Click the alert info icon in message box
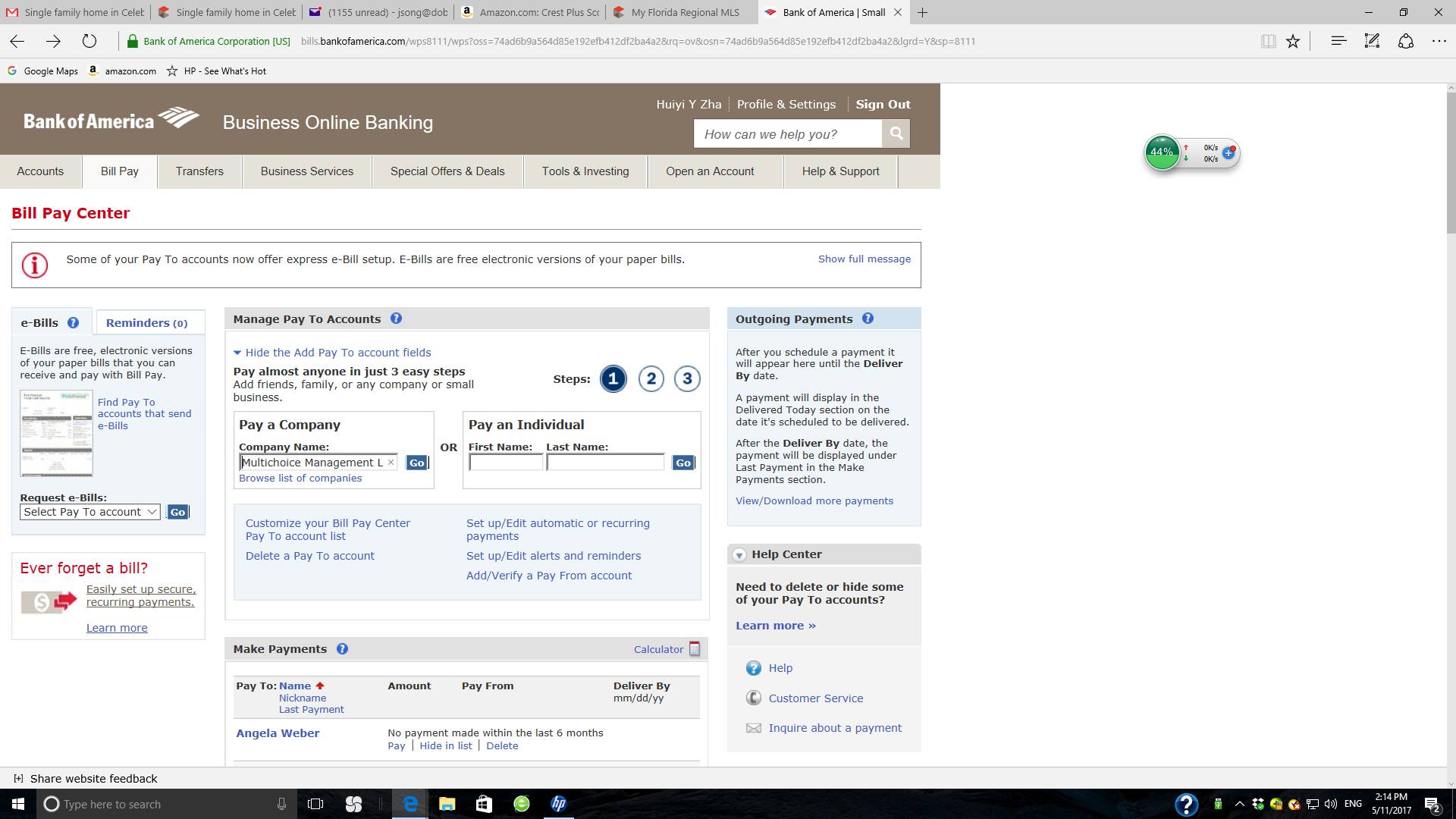Image resolution: width=1456 pixels, height=819 pixels. [x=35, y=265]
